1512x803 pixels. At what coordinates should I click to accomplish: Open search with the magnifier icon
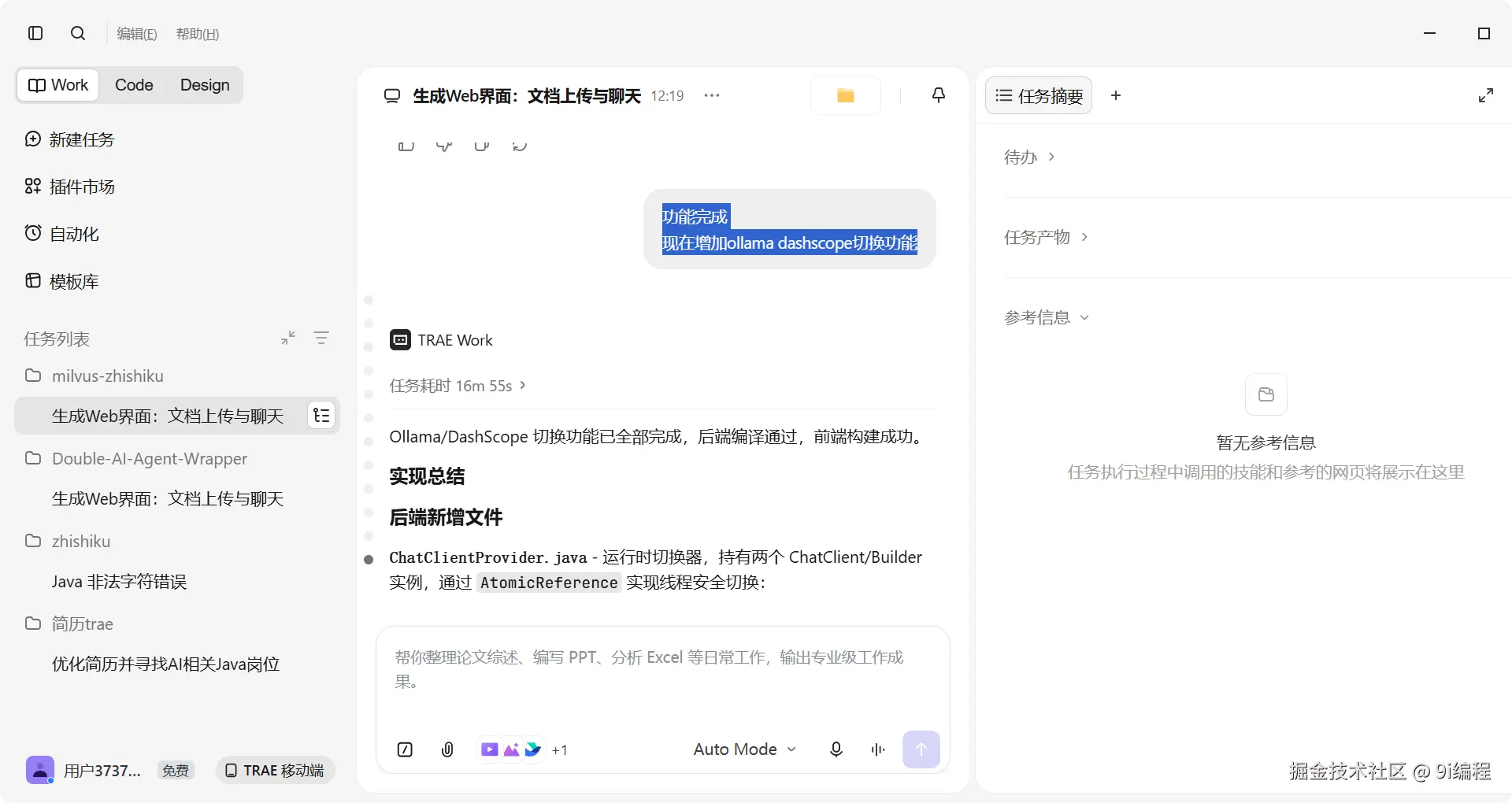[x=77, y=33]
